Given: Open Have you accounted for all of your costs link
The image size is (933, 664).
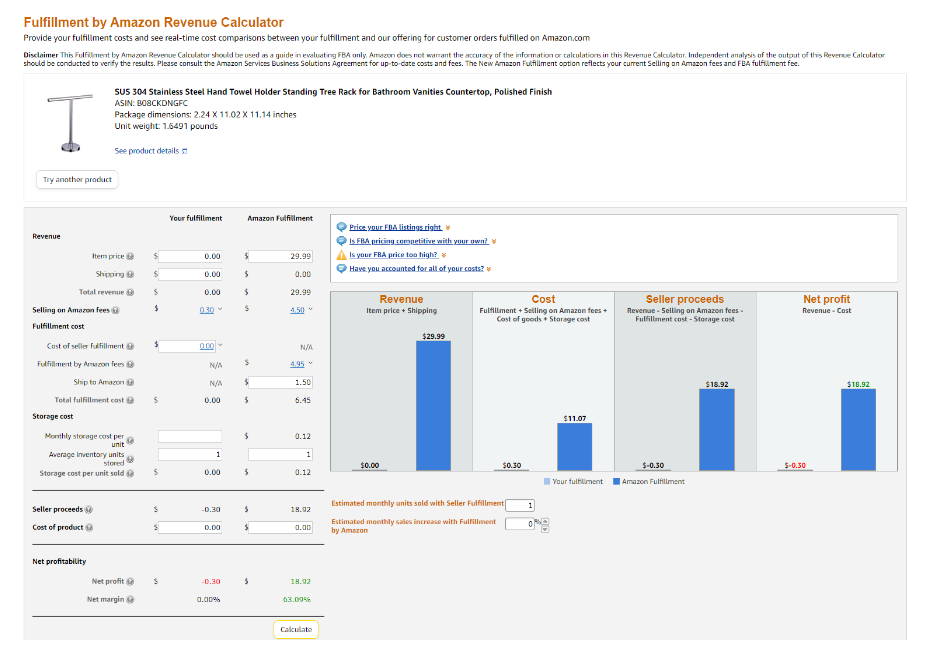Looking at the screenshot, I should [x=417, y=268].
